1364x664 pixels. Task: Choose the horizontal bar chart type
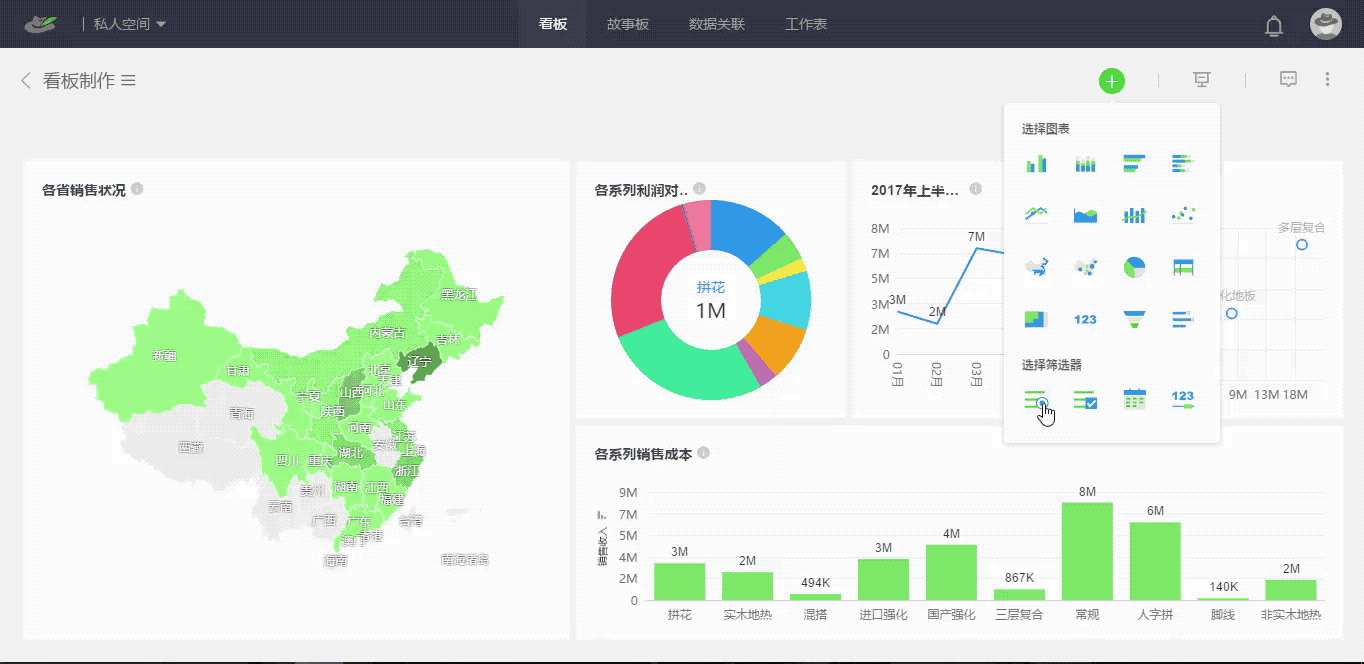[x=1134, y=163]
